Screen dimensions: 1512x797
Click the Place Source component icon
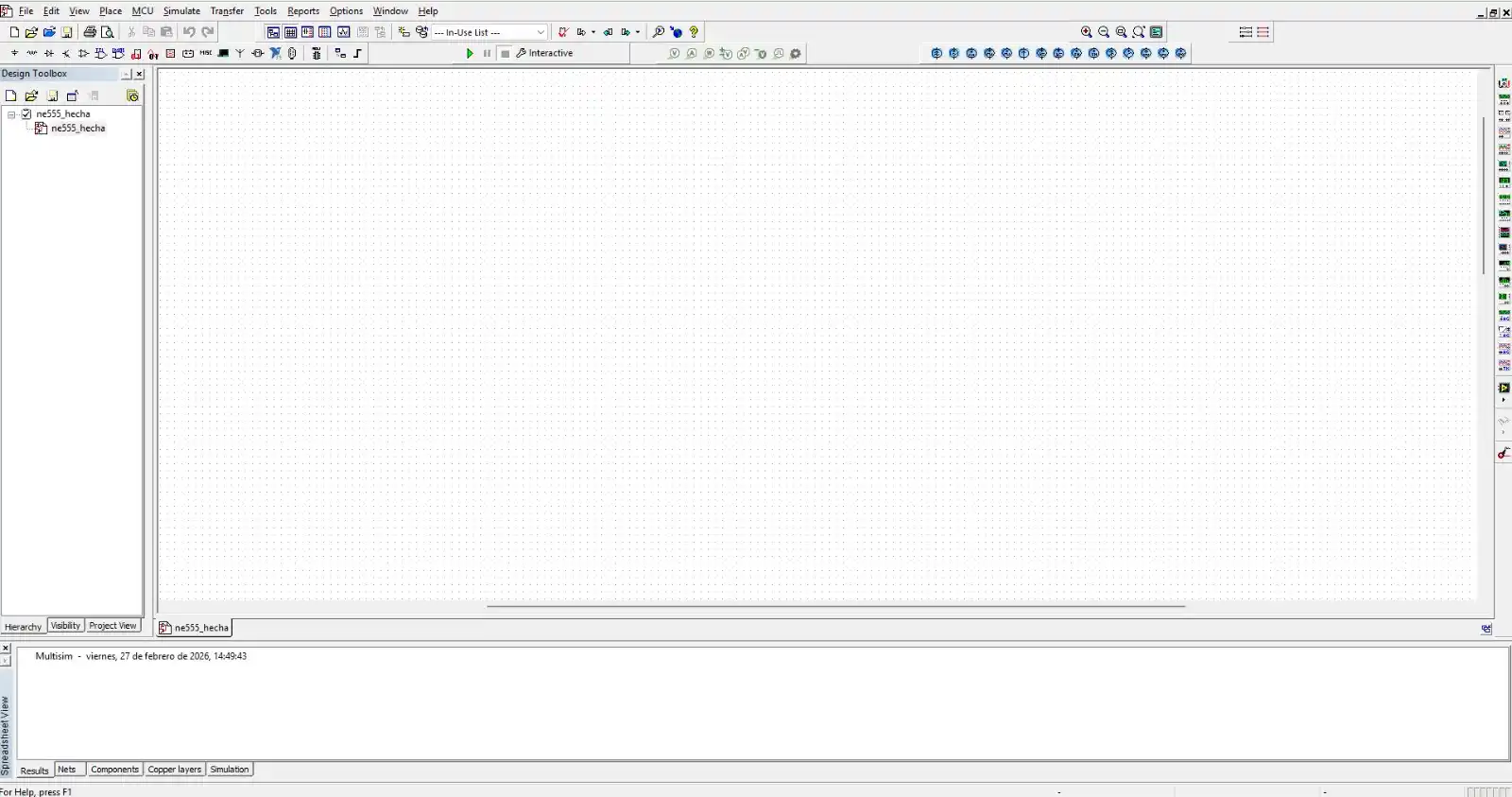[x=14, y=54]
